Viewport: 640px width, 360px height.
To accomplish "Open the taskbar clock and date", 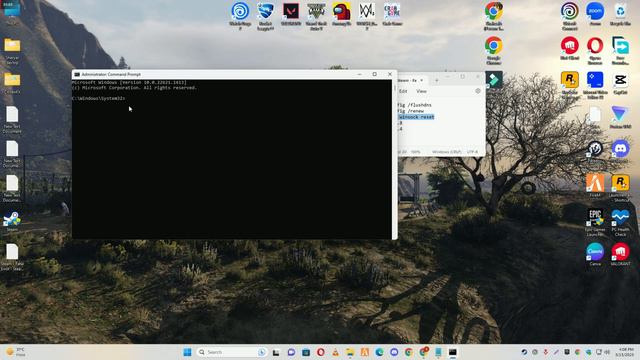I will (x=624, y=352).
